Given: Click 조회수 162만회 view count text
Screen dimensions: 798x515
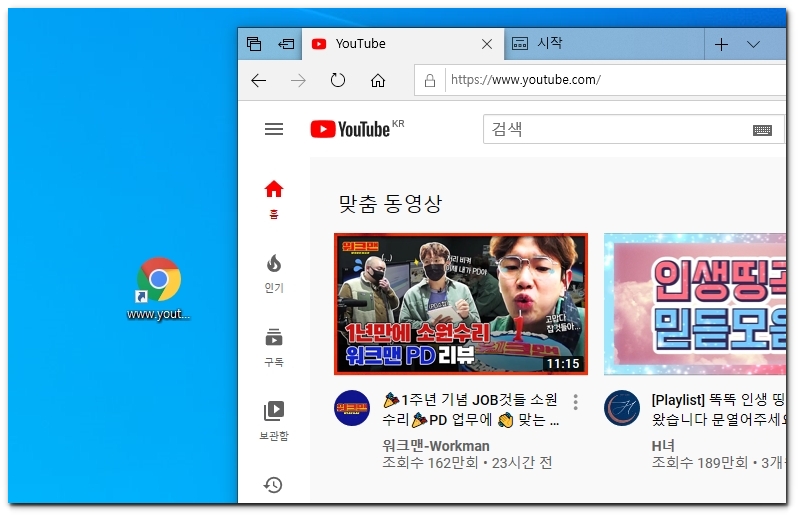Looking at the screenshot, I should 430,463.
